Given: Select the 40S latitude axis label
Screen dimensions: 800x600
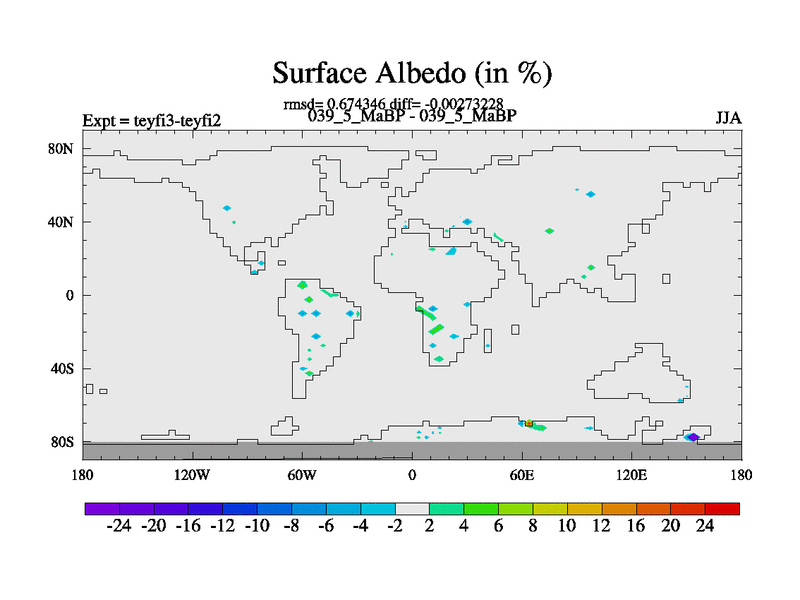Looking at the screenshot, I should (60, 368).
